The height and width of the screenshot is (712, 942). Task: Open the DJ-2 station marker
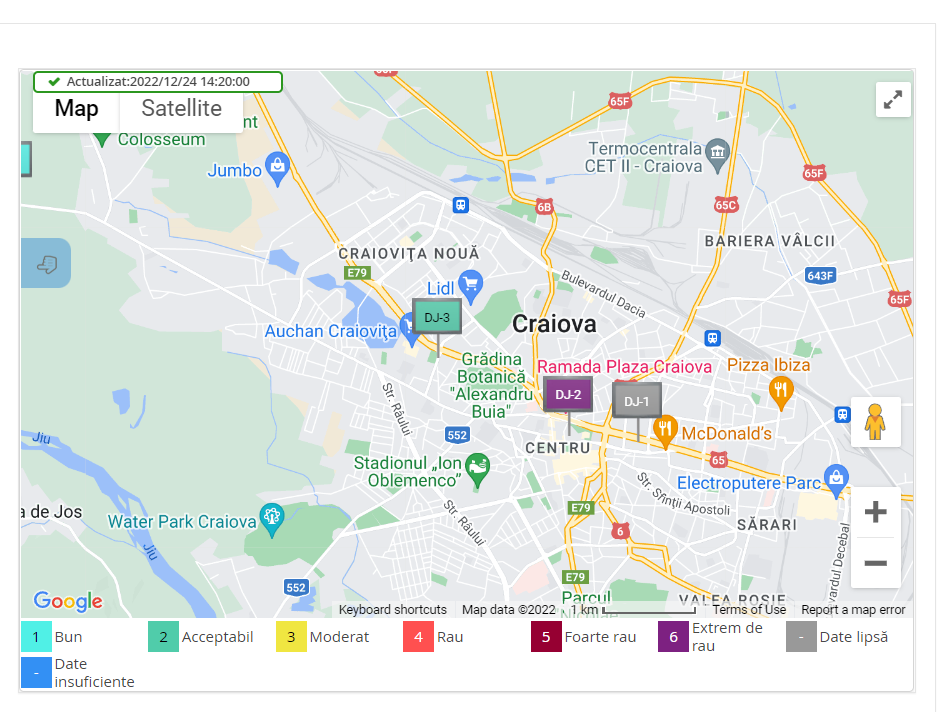pos(568,394)
